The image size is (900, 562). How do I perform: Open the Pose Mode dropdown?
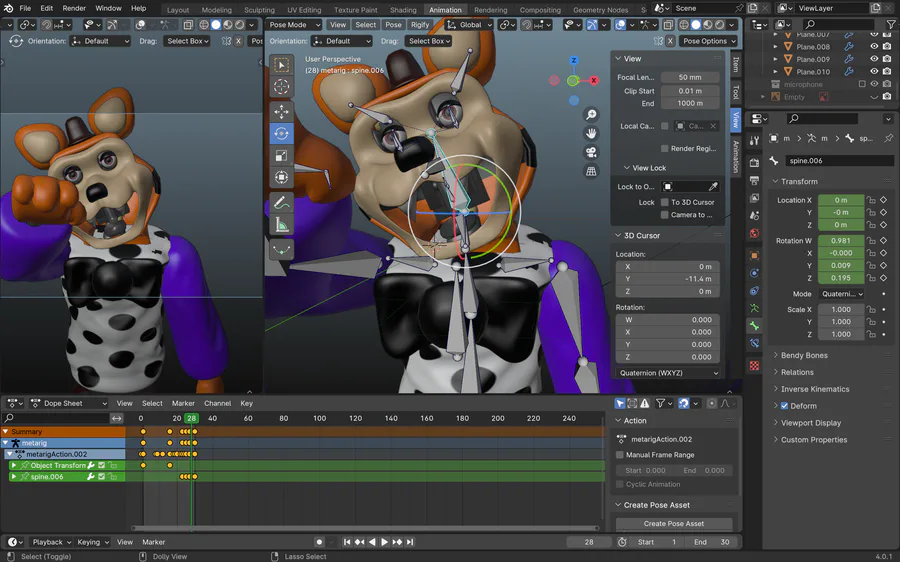pyautogui.click(x=294, y=25)
